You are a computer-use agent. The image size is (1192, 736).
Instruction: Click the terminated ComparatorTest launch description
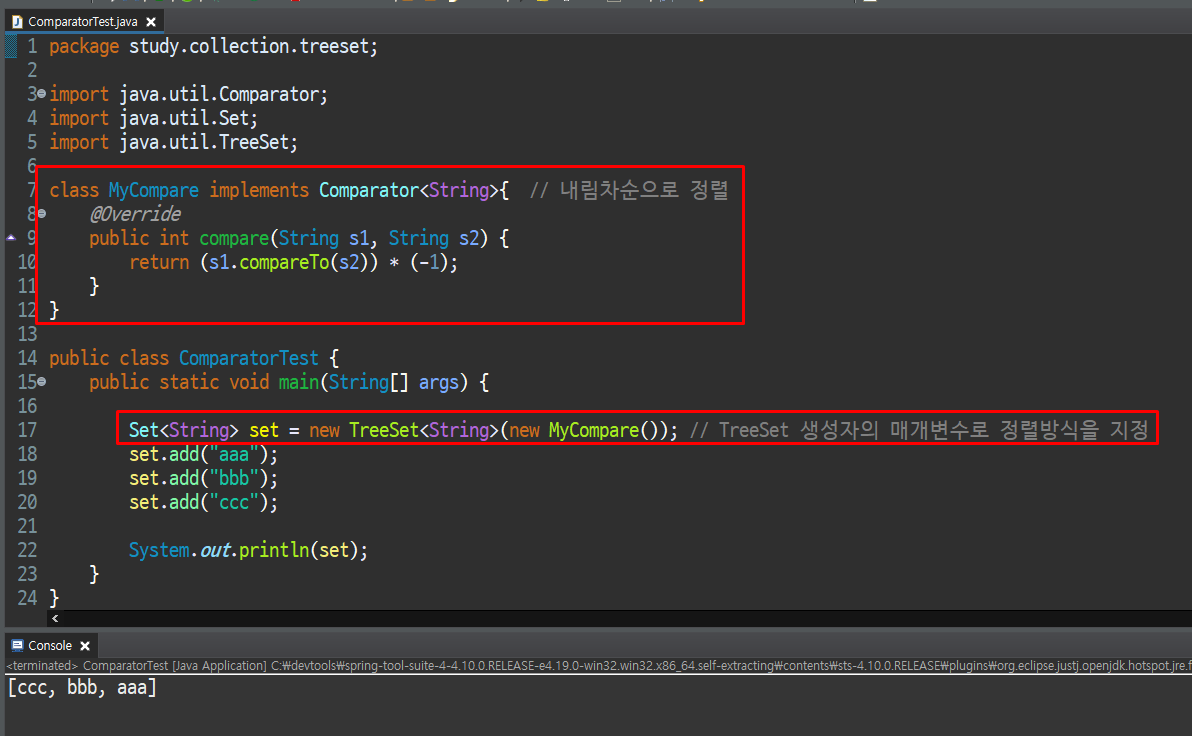click(599, 665)
